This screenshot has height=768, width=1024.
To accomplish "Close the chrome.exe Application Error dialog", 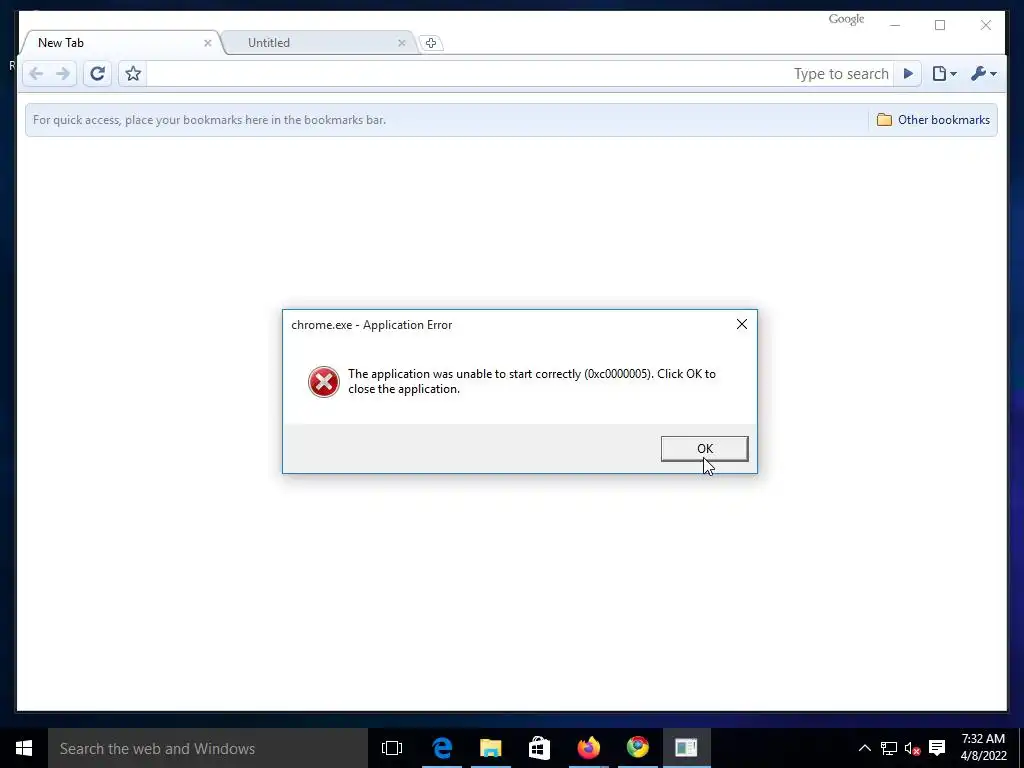I will 741,324.
